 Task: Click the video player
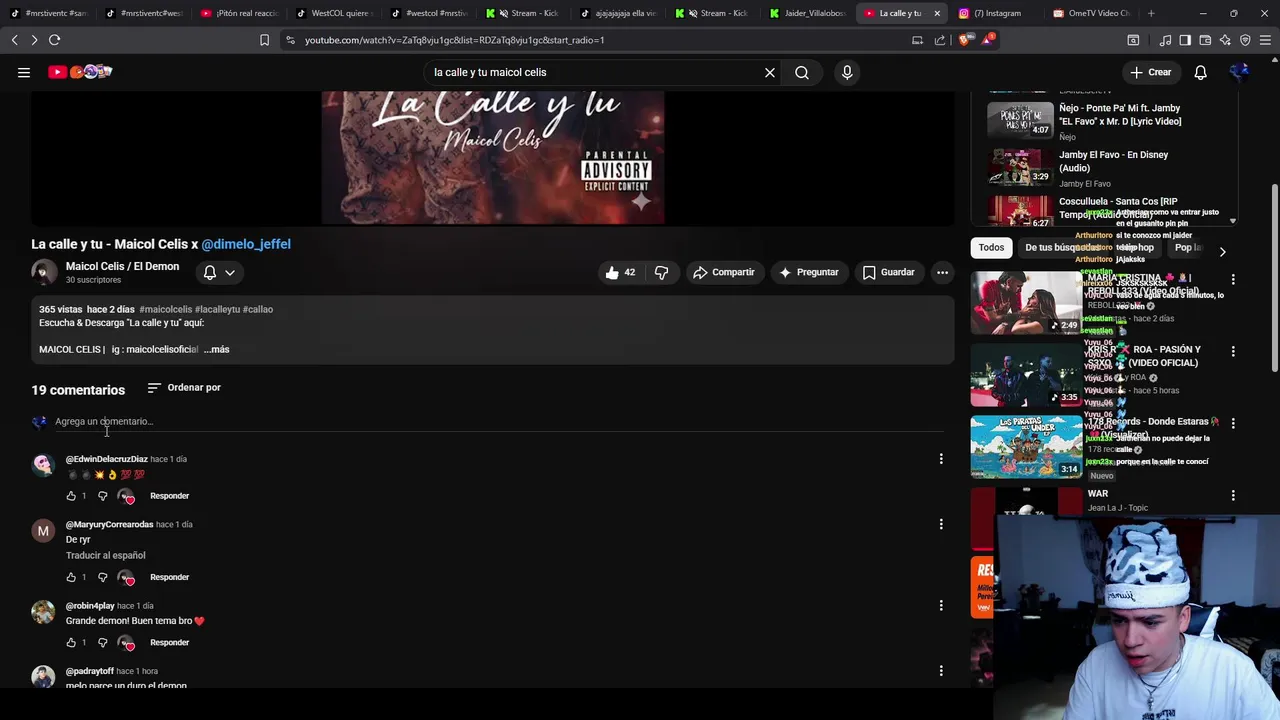pyautogui.click(x=493, y=158)
